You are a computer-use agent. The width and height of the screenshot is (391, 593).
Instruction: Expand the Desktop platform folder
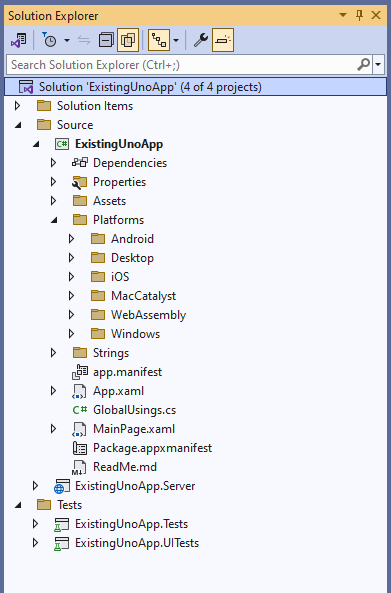coord(71,258)
